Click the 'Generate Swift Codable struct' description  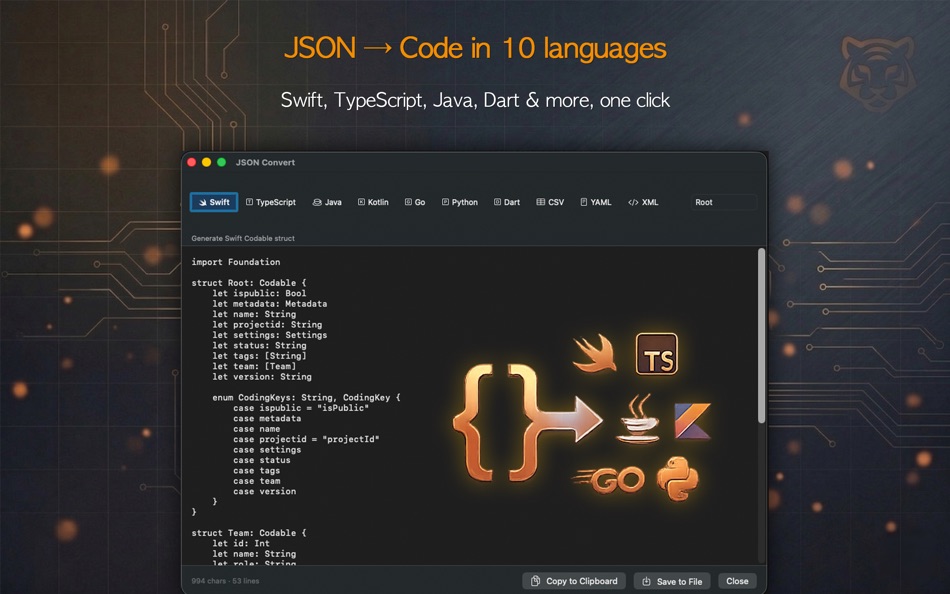(x=243, y=238)
